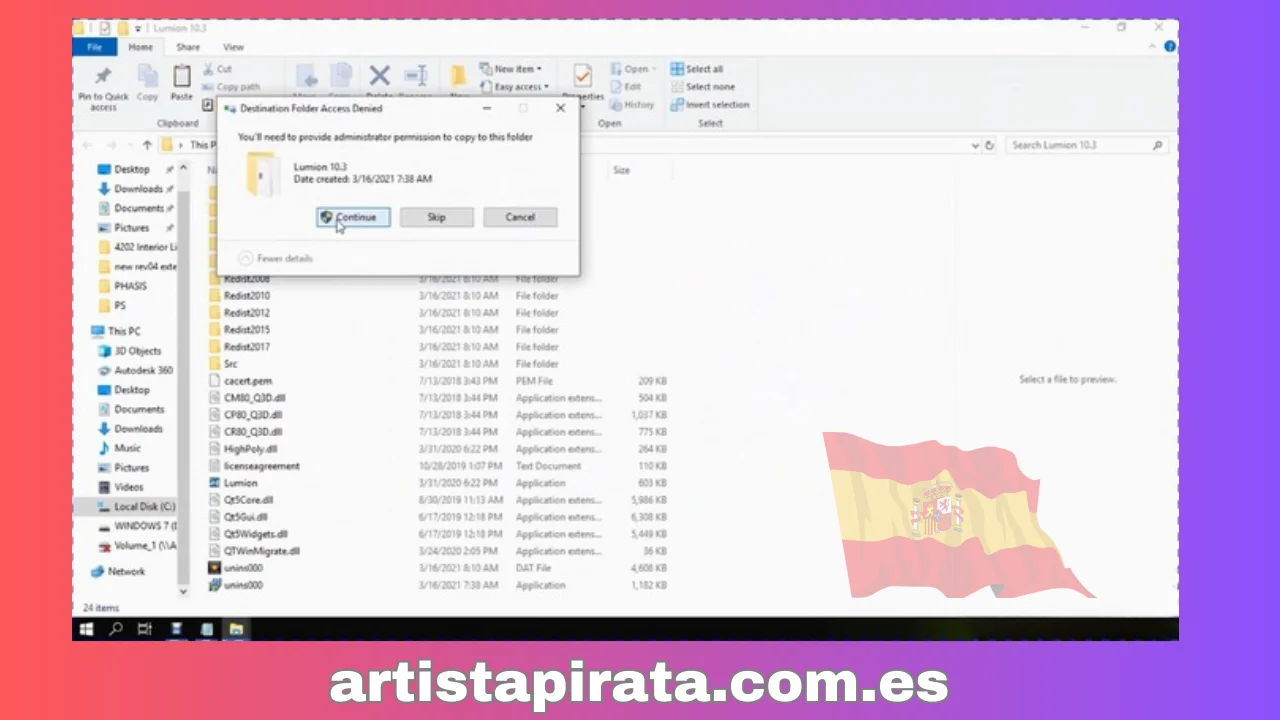The width and height of the screenshot is (1280, 720).
Task: Select the Redist2017 folder
Action: pos(246,347)
